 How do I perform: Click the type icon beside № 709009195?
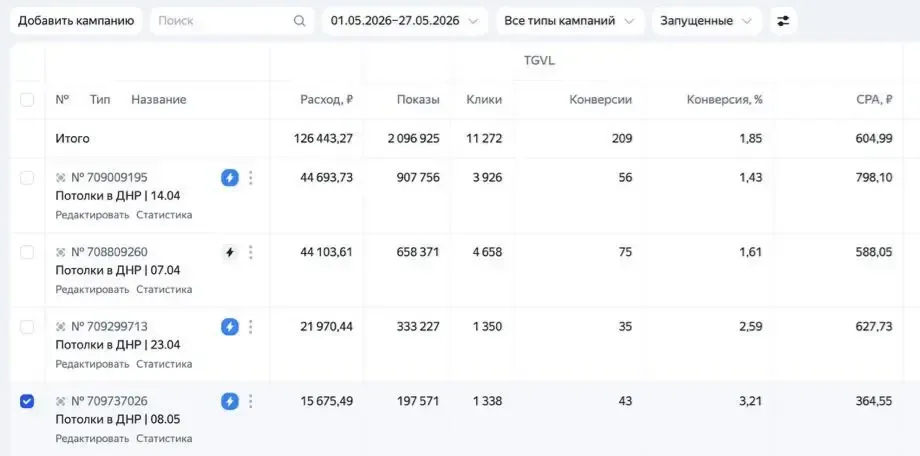pos(60,178)
